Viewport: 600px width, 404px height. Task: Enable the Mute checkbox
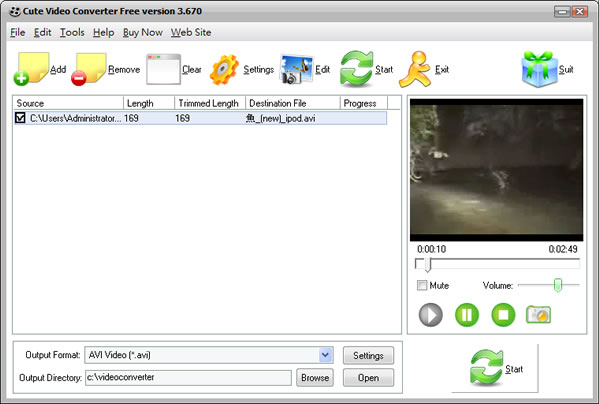[x=422, y=285]
